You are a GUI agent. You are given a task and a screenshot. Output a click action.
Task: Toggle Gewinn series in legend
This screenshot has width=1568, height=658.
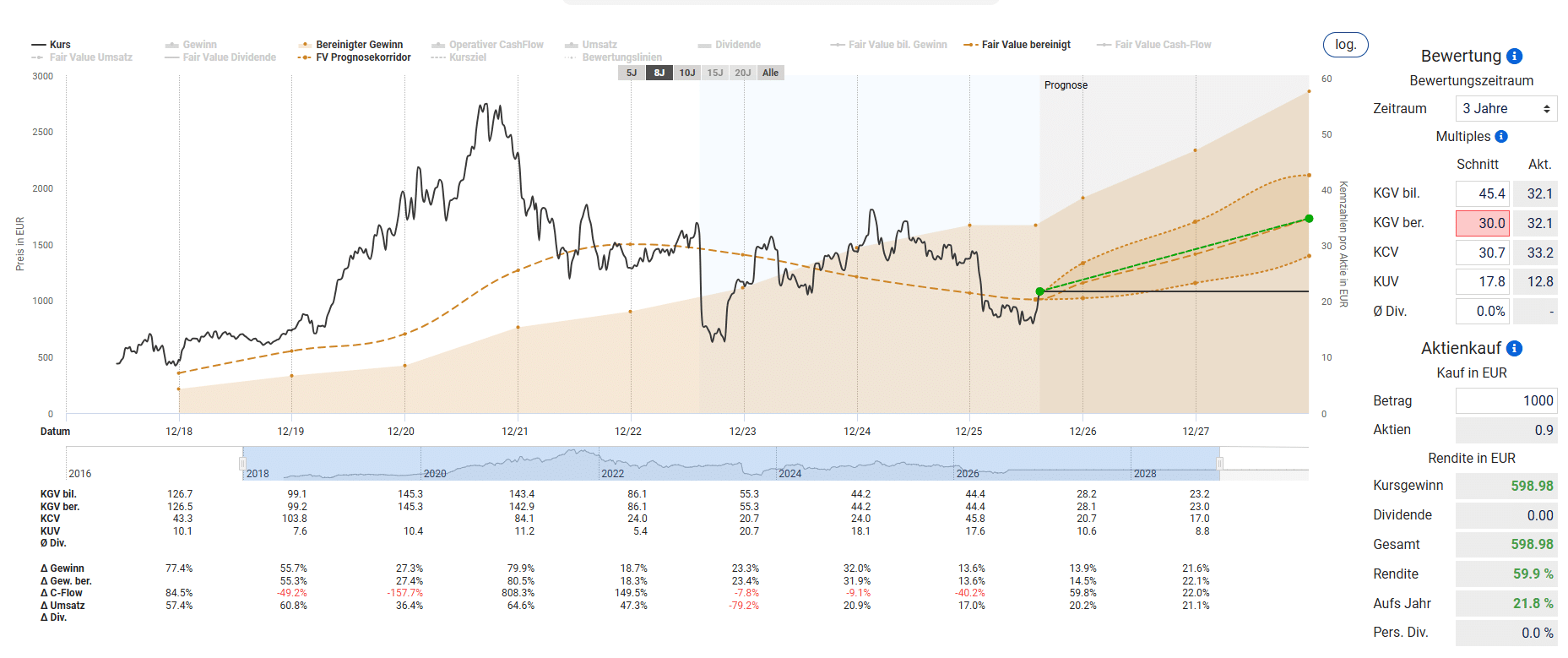(x=172, y=45)
